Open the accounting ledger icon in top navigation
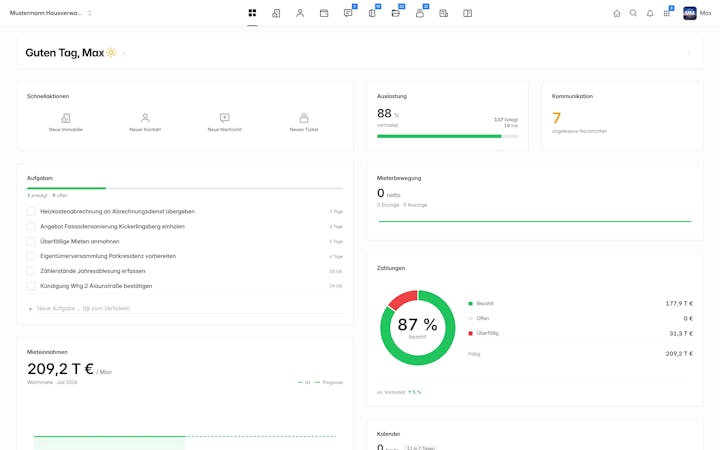The height and width of the screenshot is (450, 720). tap(444, 13)
